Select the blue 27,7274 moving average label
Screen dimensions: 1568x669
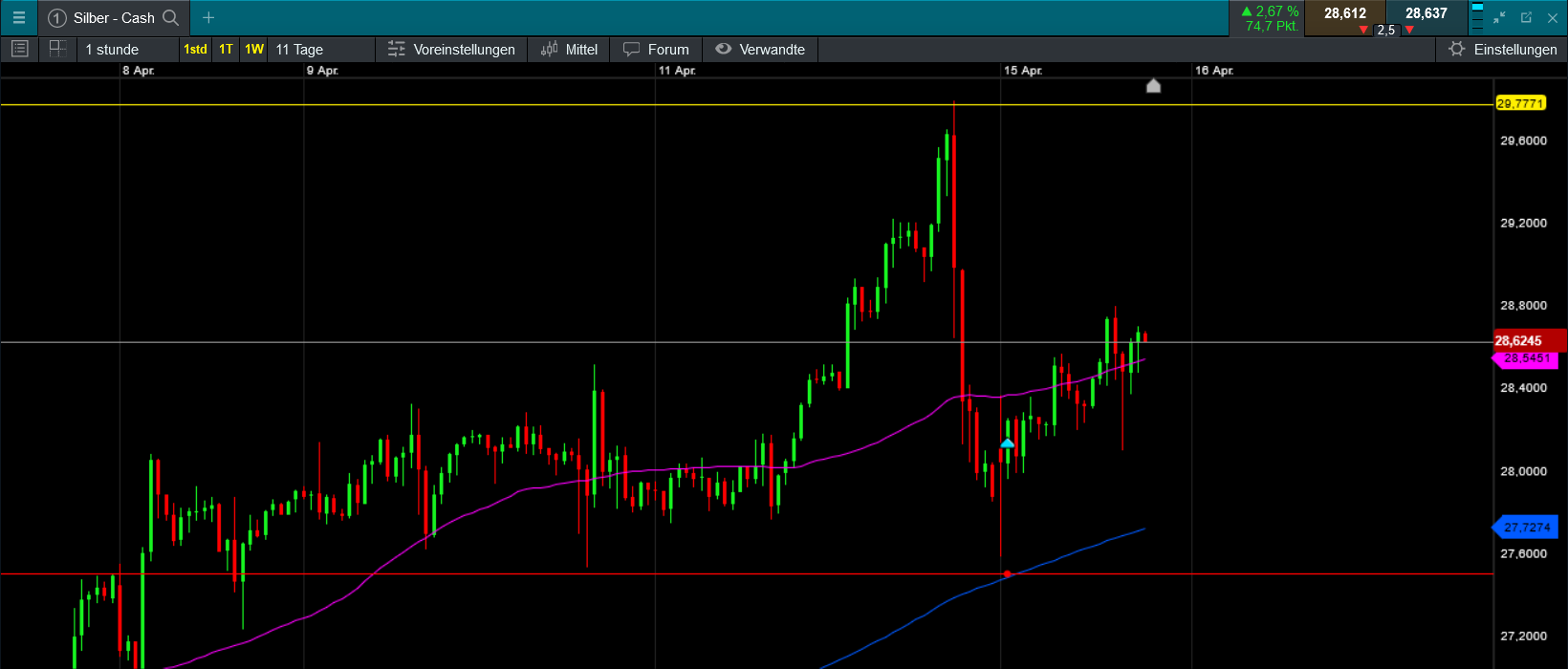click(1525, 527)
